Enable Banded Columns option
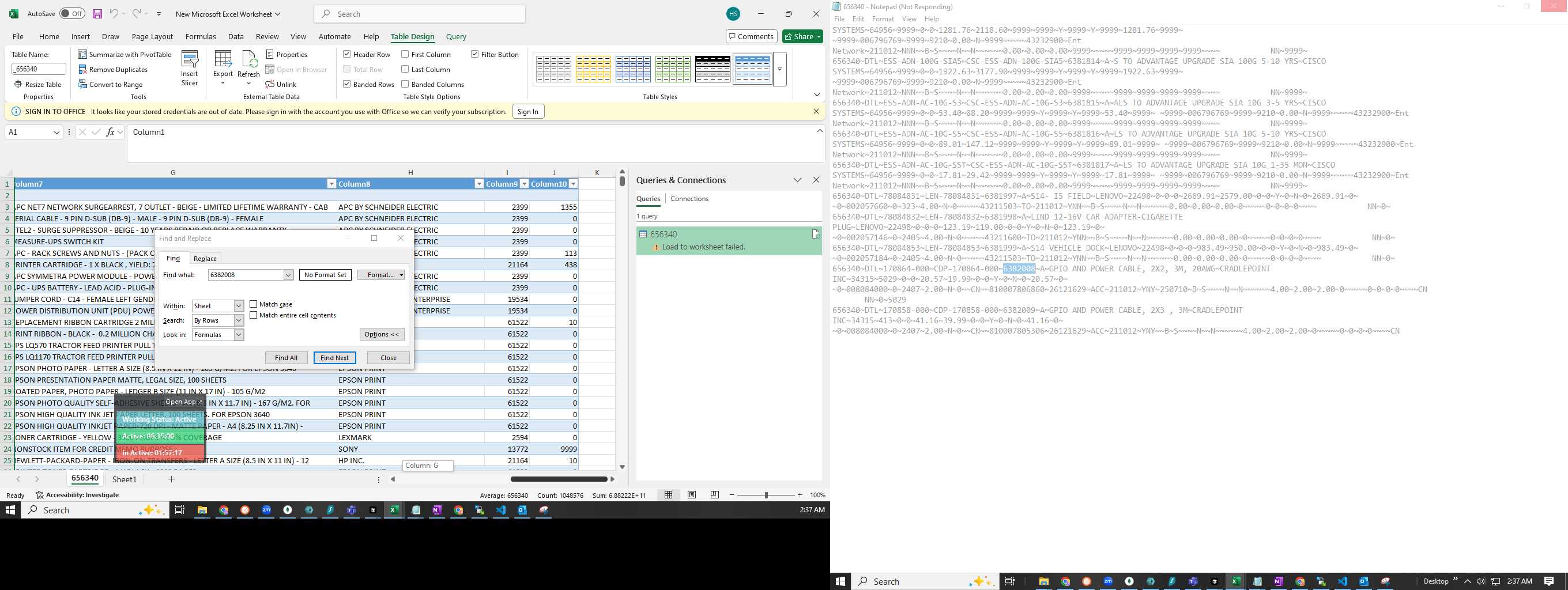The height and width of the screenshot is (590, 1568). pos(405,85)
